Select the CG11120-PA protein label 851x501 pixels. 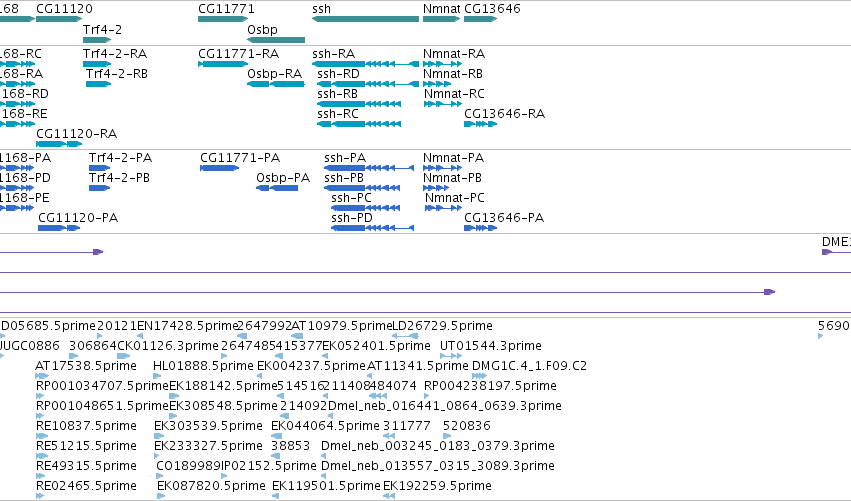(78, 218)
